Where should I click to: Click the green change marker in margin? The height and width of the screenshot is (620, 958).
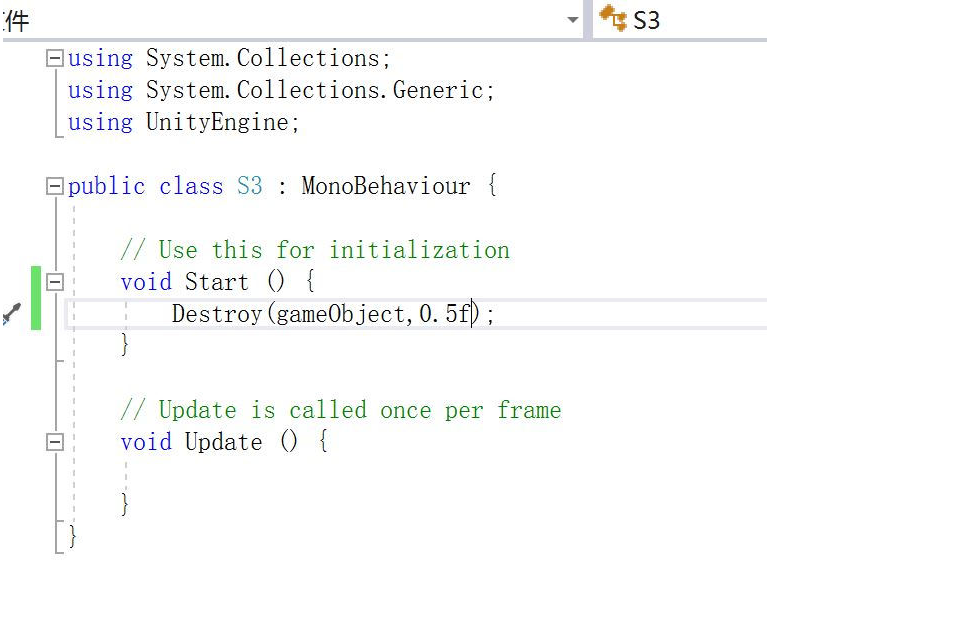[36, 298]
